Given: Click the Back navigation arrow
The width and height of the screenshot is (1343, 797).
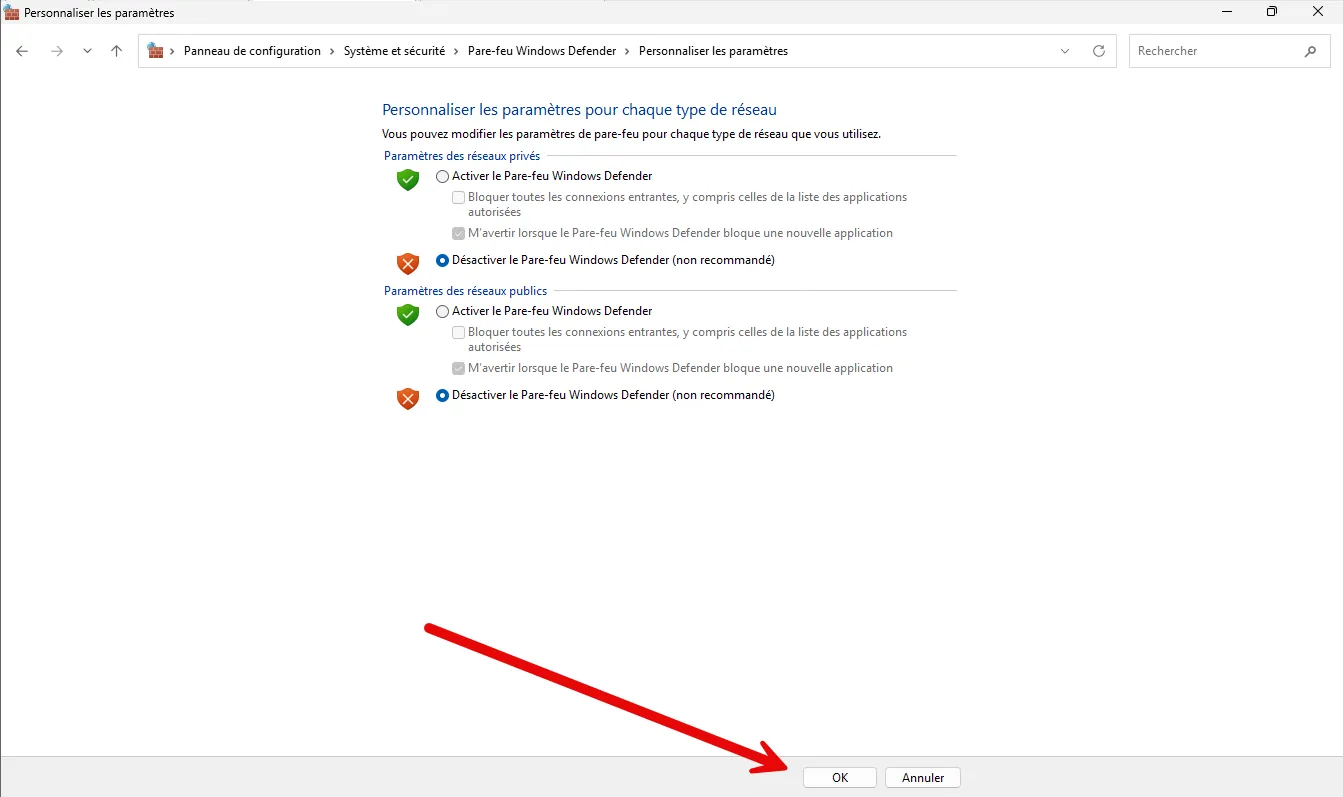Looking at the screenshot, I should pyautogui.click(x=22, y=51).
